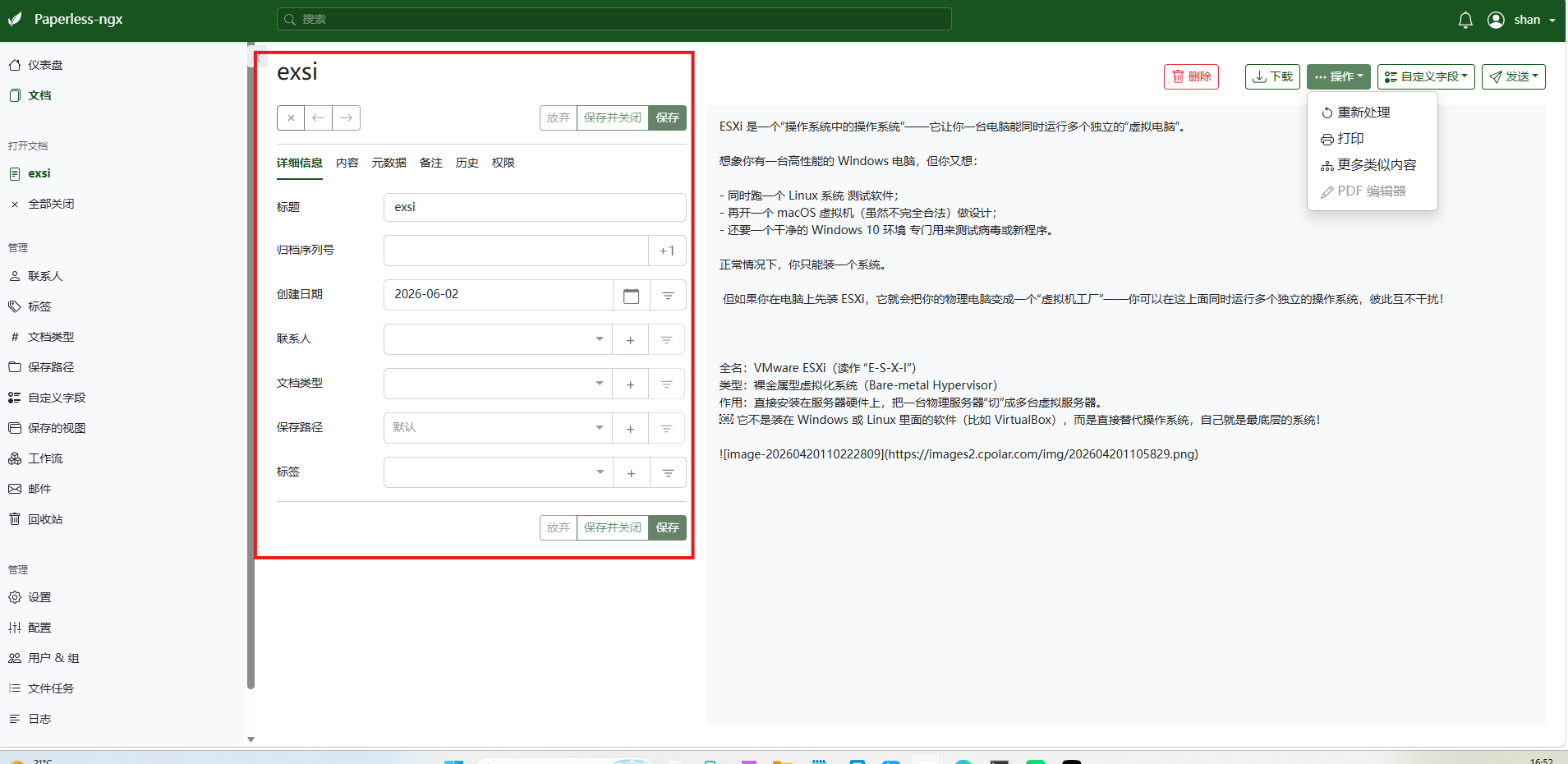1568x764 pixels.
Task: Open the shan user account menu
Action: pos(1521,20)
